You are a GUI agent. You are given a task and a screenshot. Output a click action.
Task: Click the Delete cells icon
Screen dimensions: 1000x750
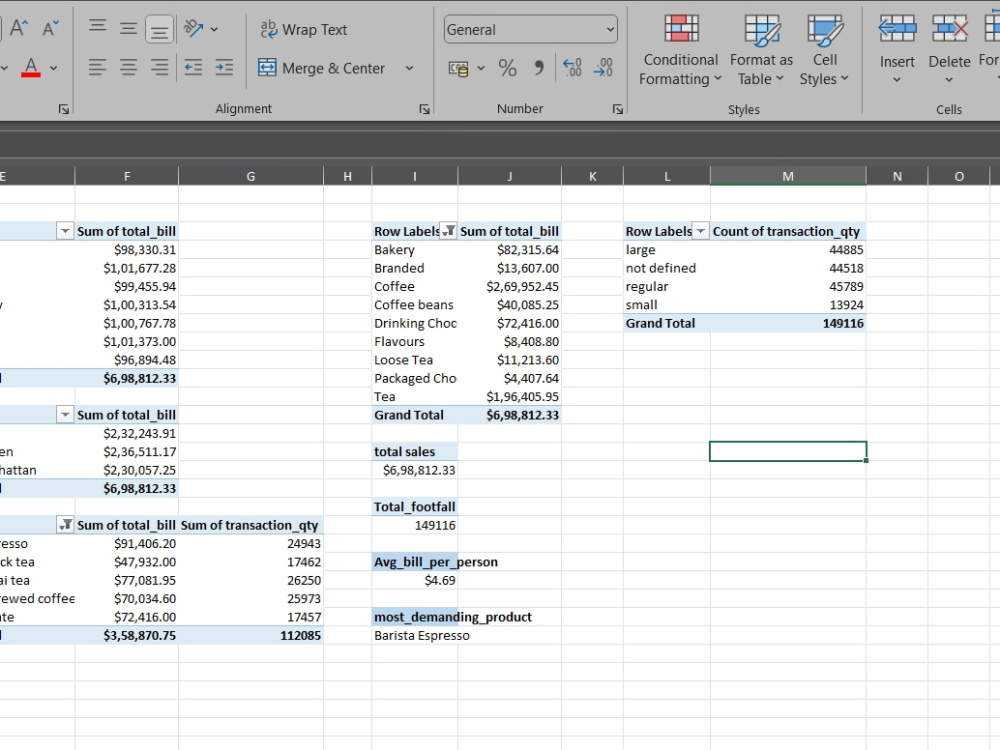tap(949, 29)
